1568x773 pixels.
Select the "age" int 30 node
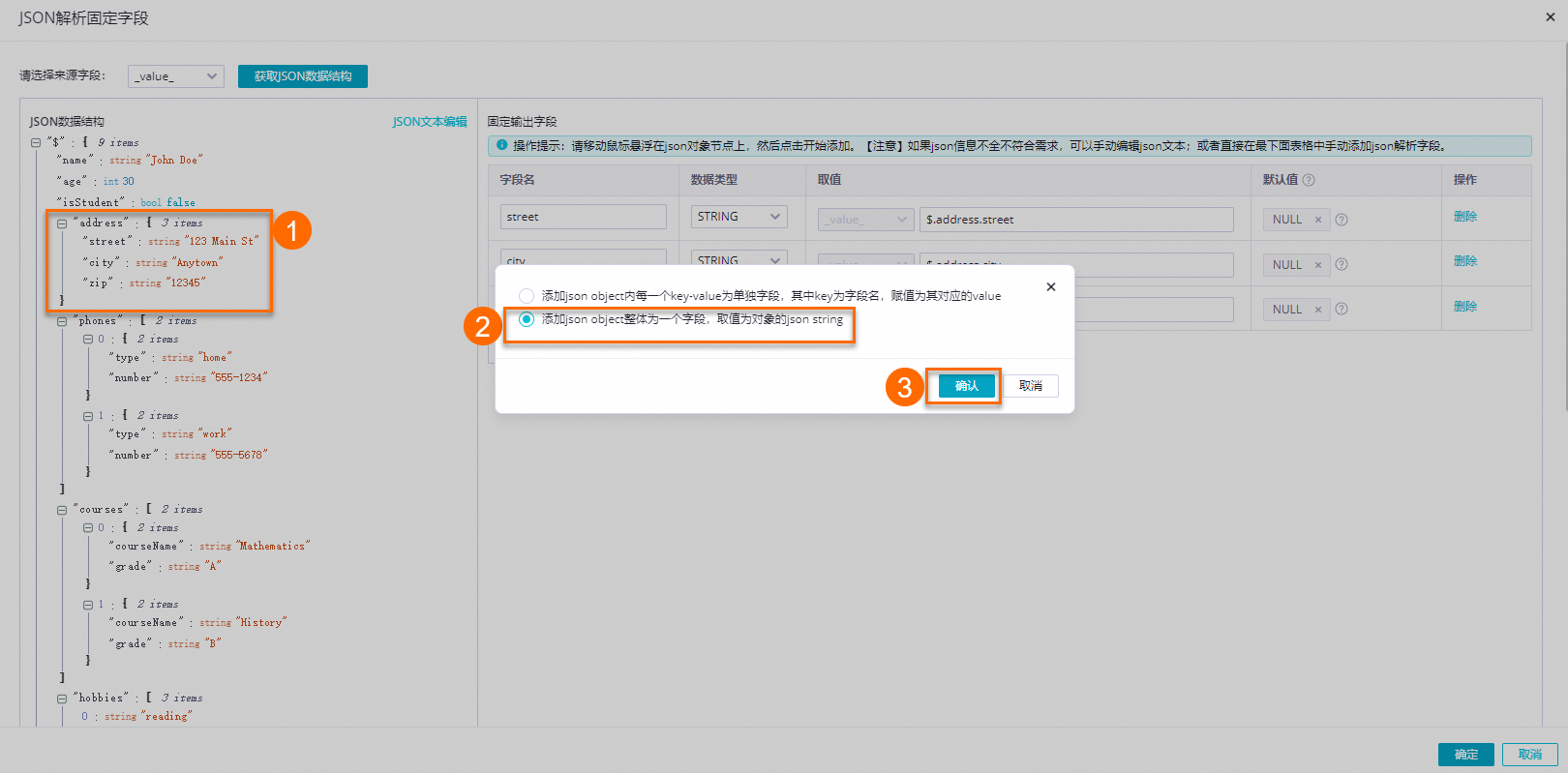96,182
